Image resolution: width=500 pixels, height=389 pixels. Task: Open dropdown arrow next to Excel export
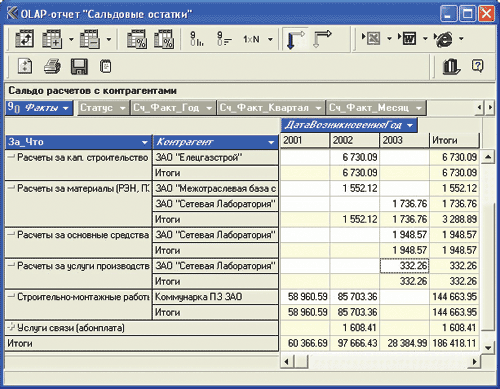389,39
